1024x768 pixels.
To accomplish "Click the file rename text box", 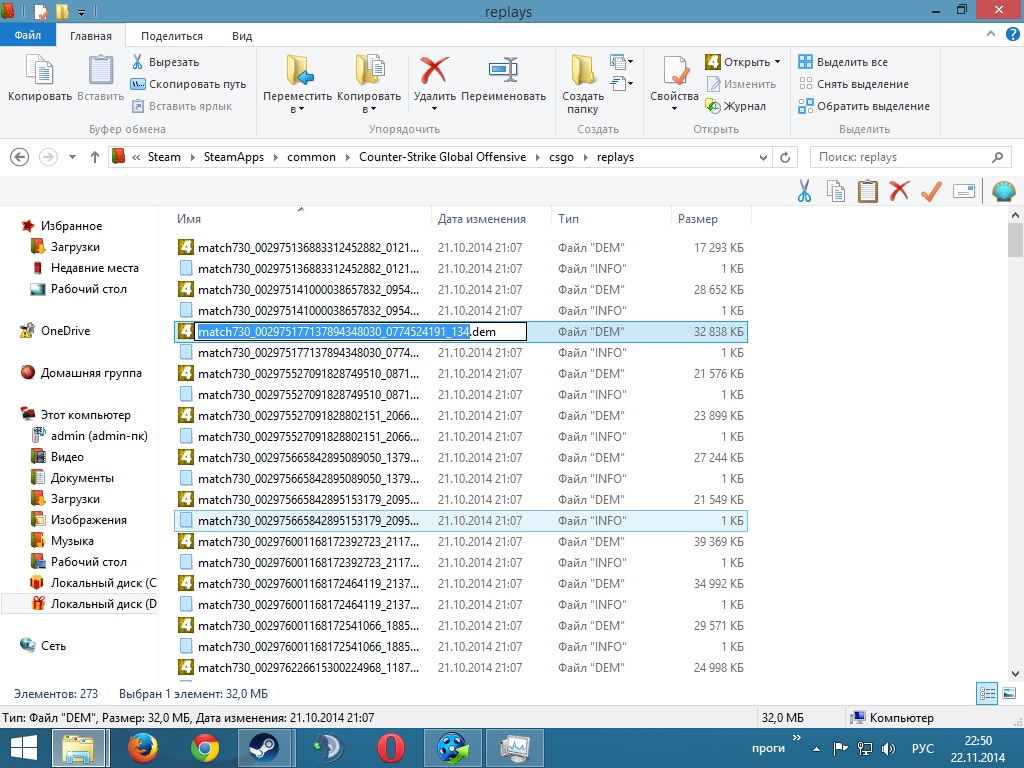I will coord(360,332).
